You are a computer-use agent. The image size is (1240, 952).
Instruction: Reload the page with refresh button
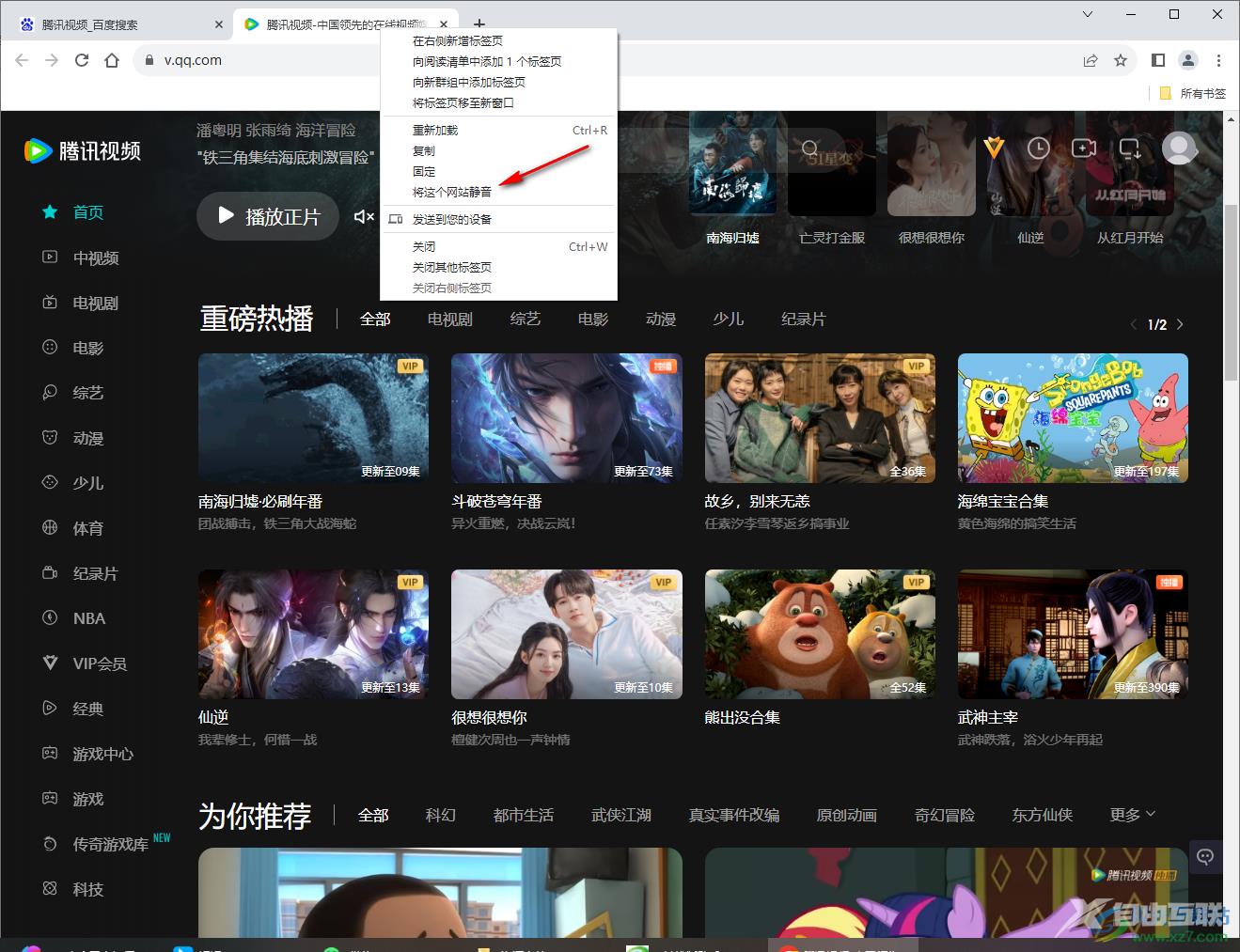[x=82, y=60]
